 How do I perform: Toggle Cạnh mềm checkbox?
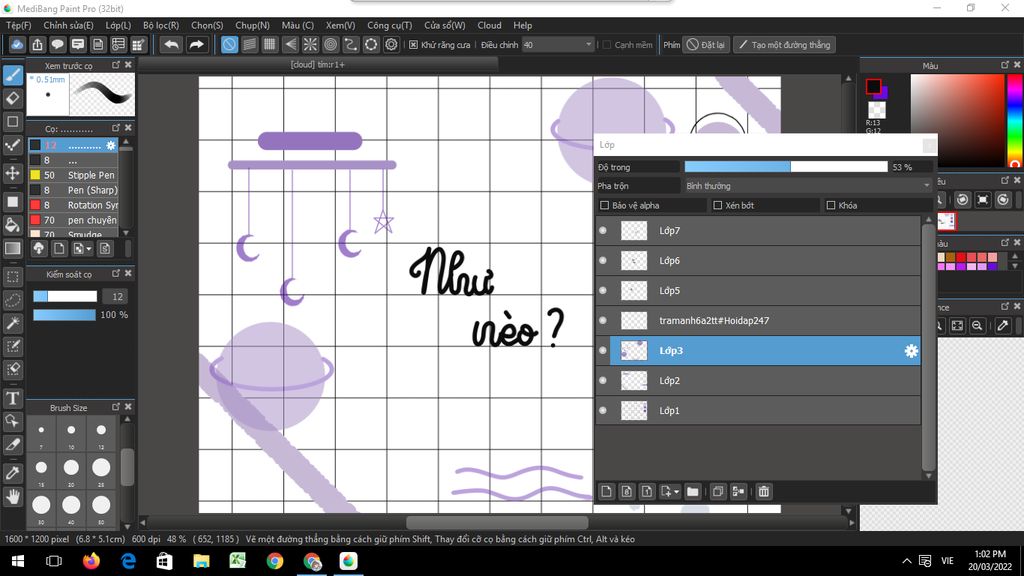pyautogui.click(x=607, y=44)
